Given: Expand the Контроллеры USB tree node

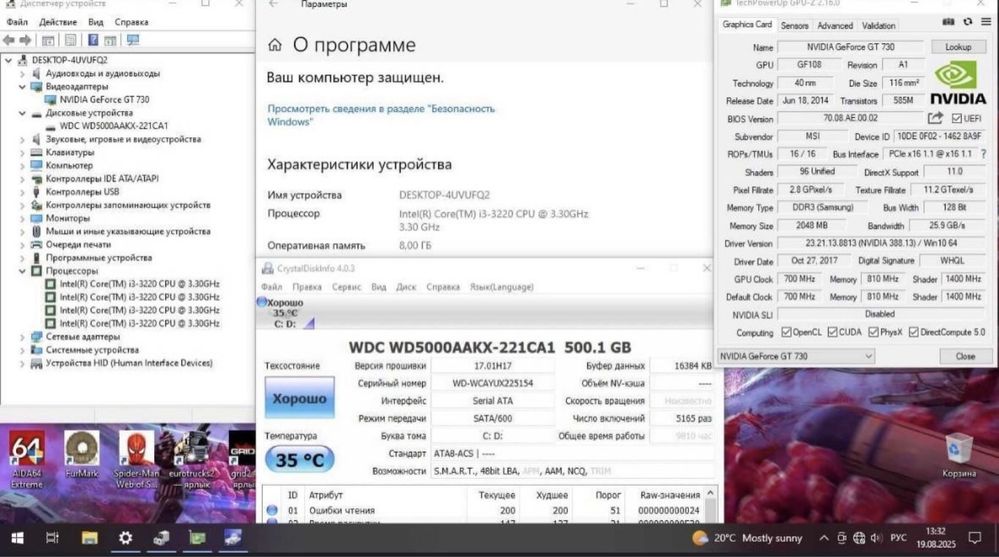Looking at the screenshot, I should 22,192.
